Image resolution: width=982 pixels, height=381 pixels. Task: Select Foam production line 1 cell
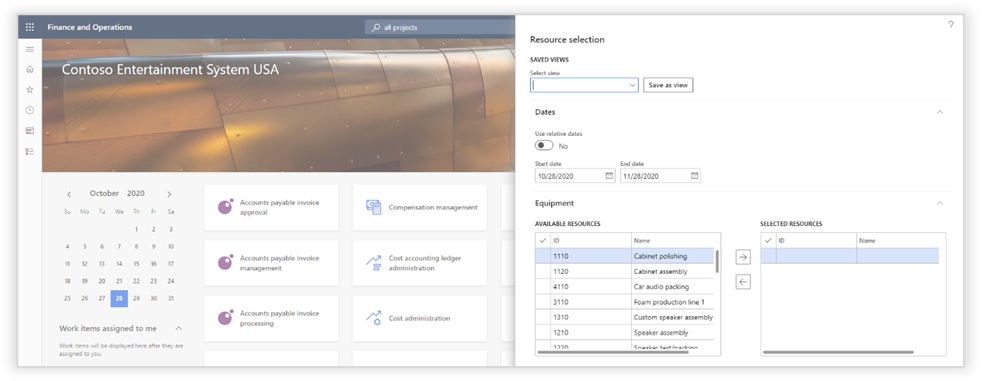[673, 302]
